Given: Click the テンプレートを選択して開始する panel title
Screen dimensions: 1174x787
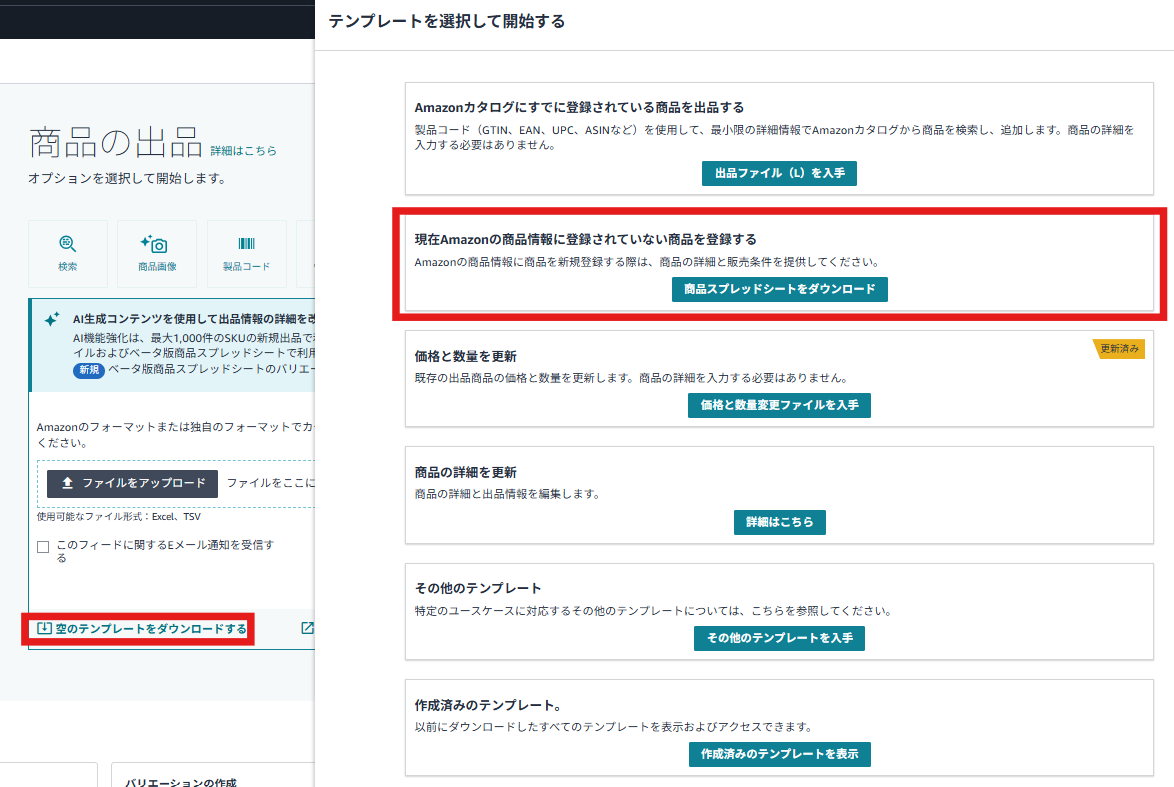Looking at the screenshot, I should pos(447,21).
